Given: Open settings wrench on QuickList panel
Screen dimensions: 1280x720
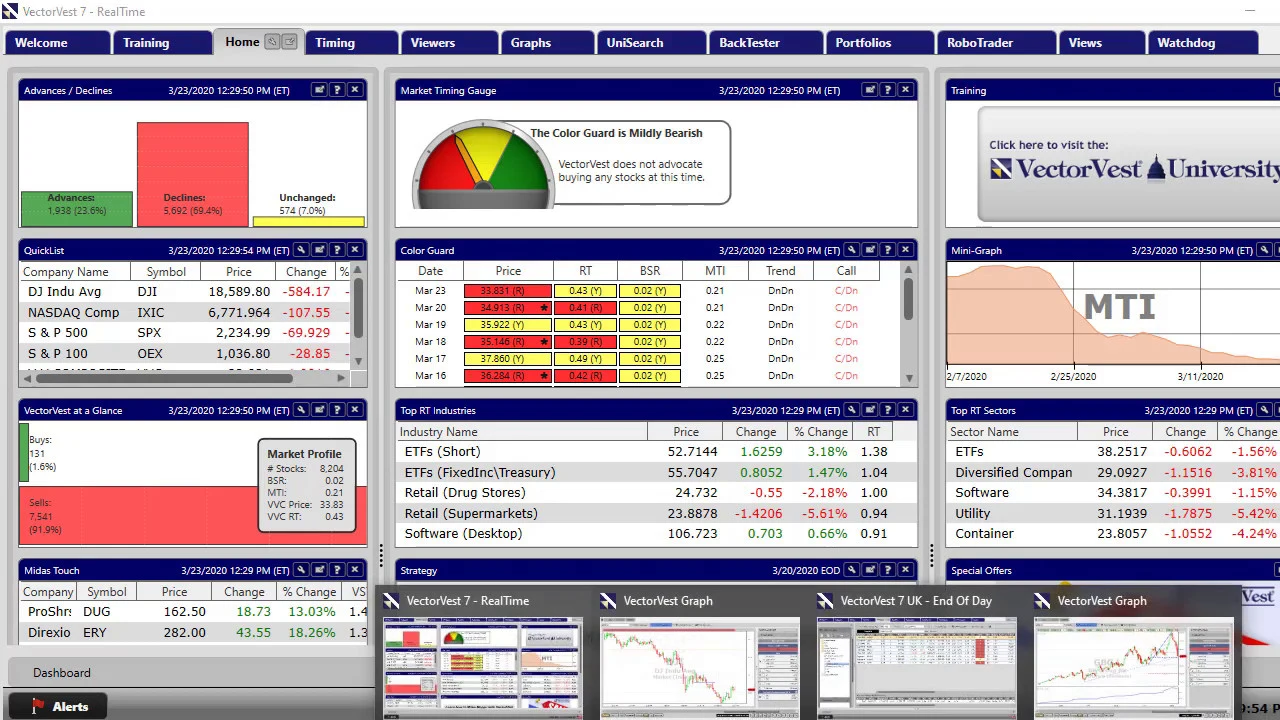Looking at the screenshot, I should (301, 250).
